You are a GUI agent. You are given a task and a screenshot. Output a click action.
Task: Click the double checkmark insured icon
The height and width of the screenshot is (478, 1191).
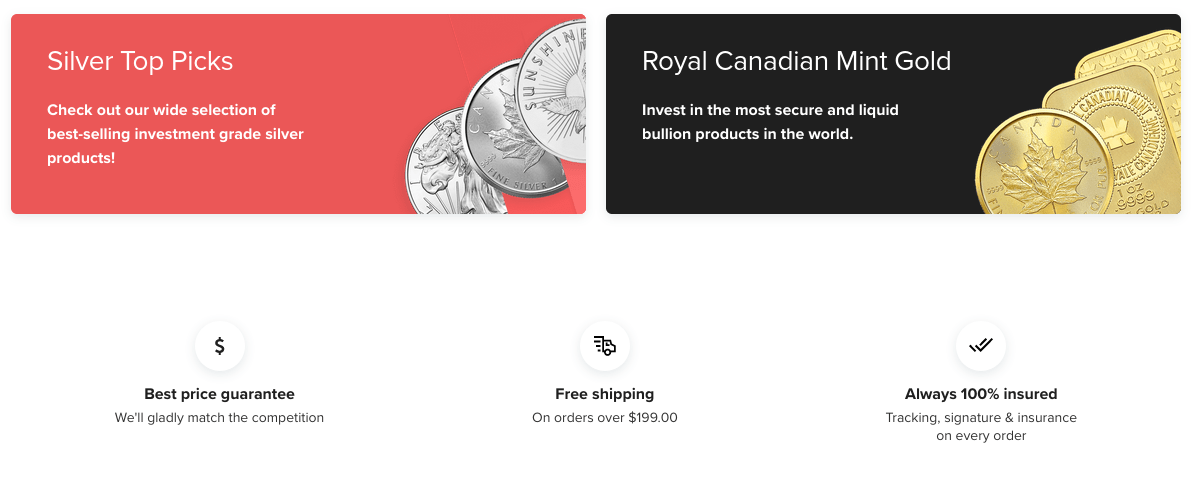click(x=981, y=346)
